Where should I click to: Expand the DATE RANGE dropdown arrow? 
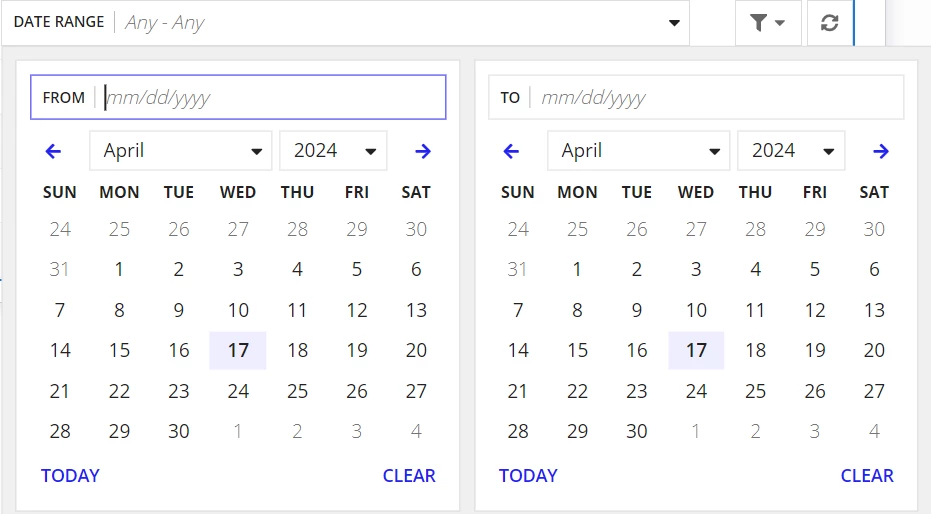[x=674, y=23]
